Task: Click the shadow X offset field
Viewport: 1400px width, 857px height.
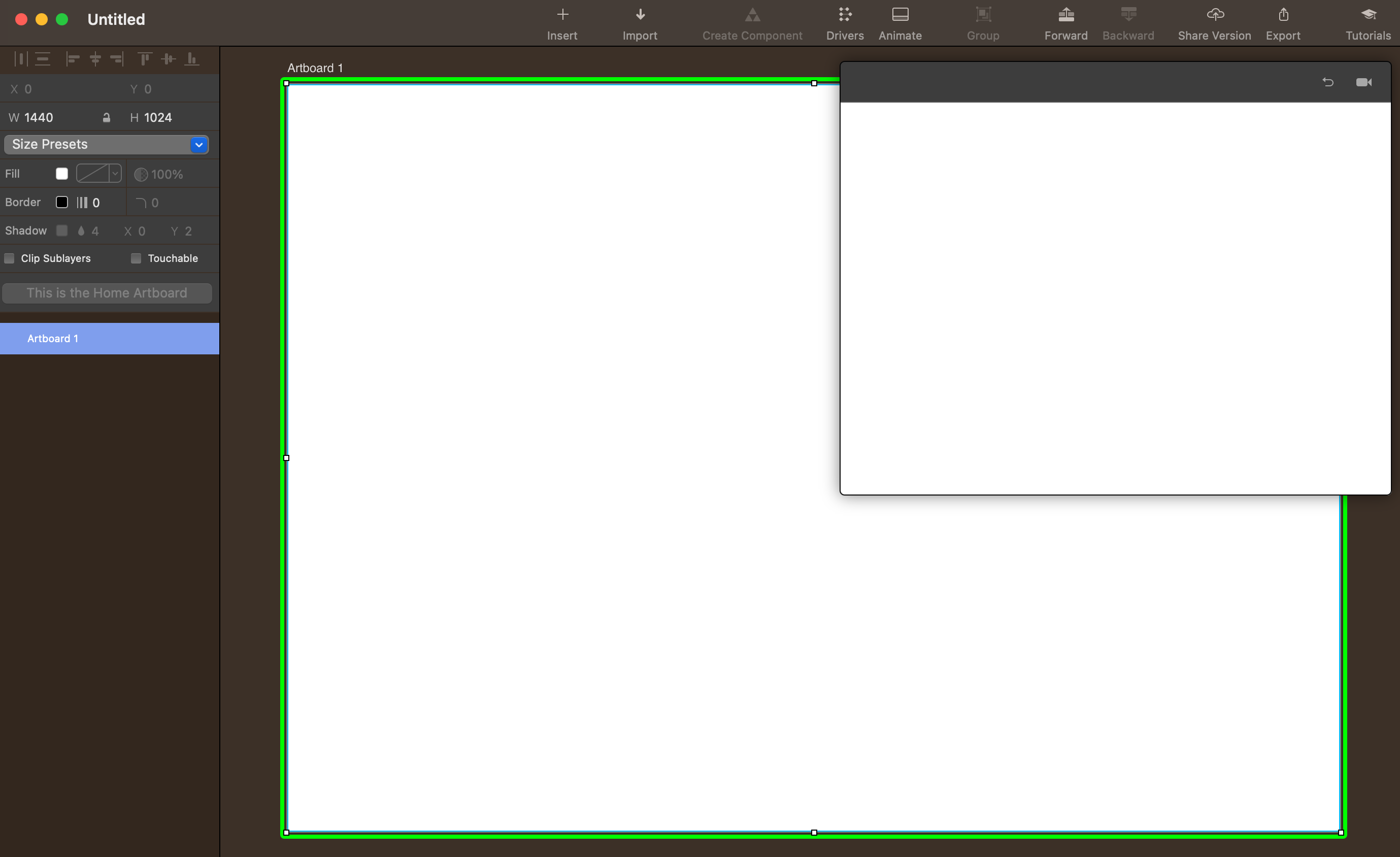Action: point(142,232)
